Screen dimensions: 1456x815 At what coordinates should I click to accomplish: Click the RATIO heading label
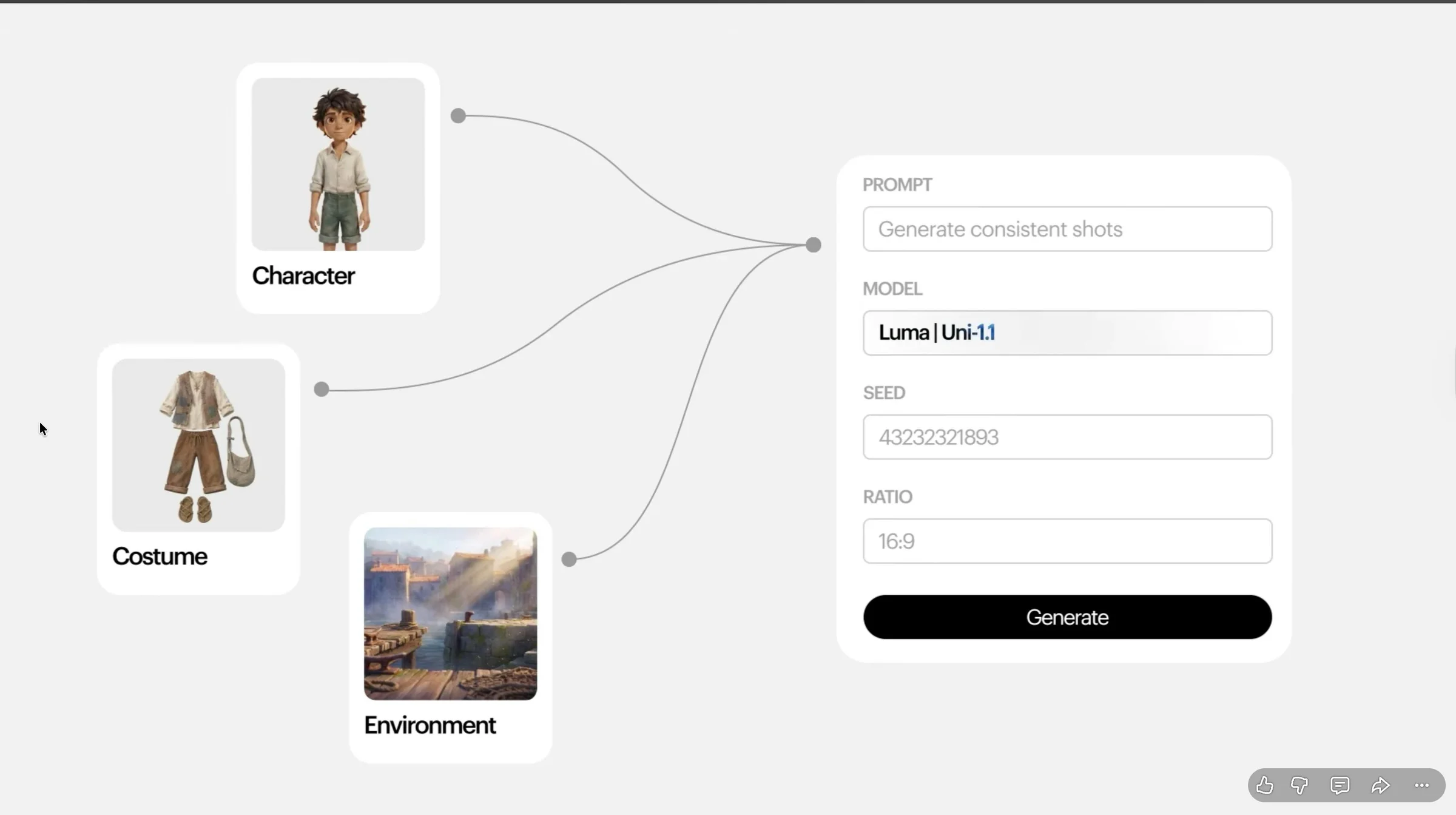coord(888,497)
